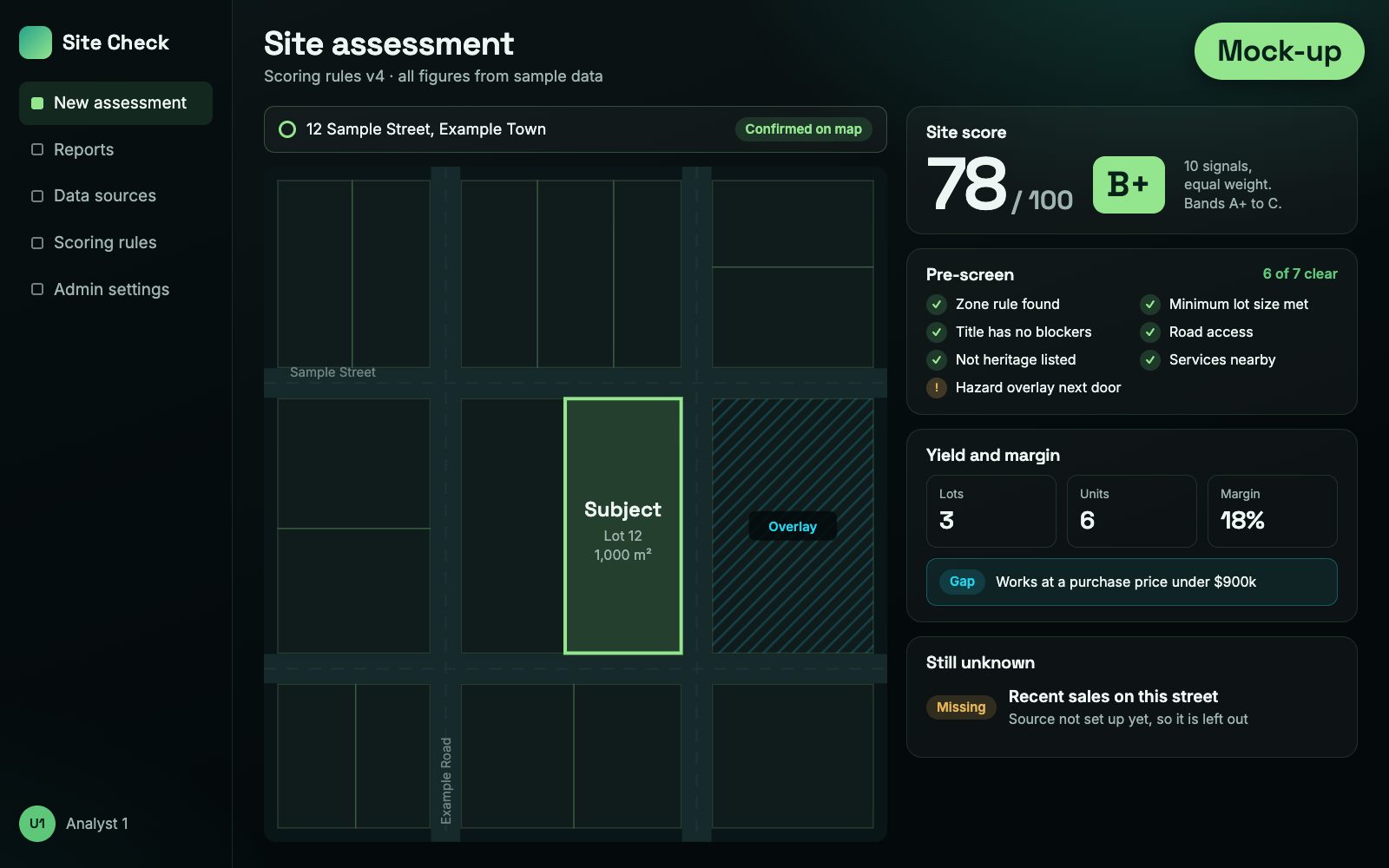Screen dimensions: 1389x868
Task: Click the U1 user avatar
Action: 37,824
